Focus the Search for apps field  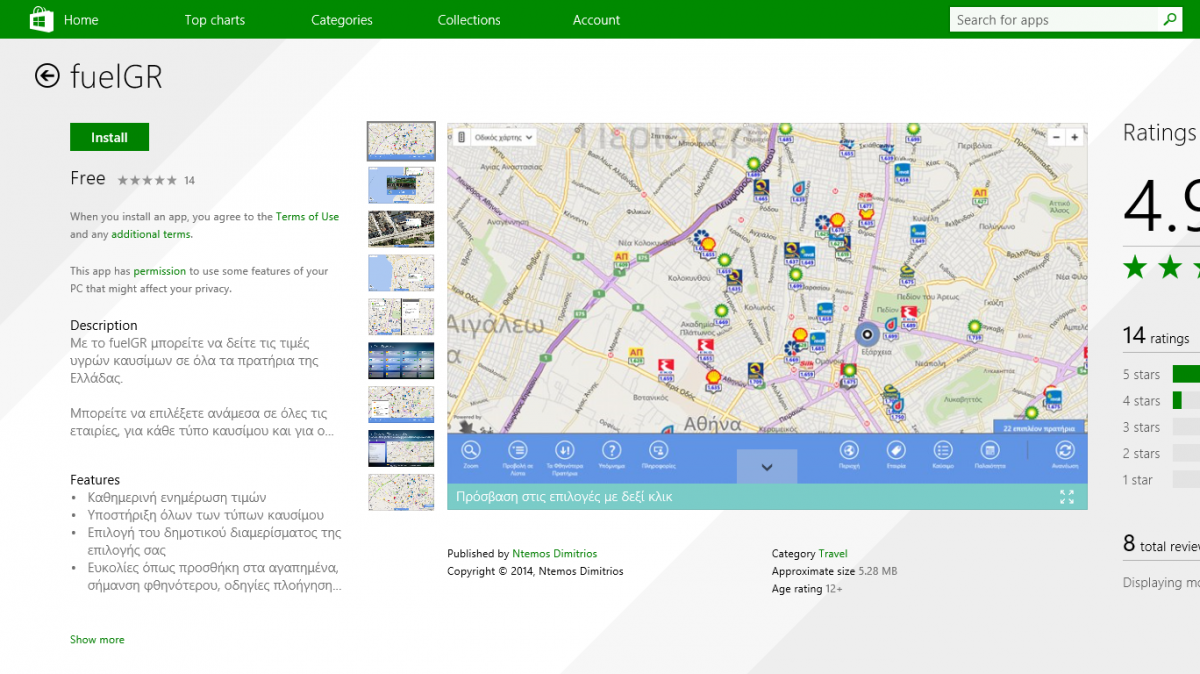(1055, 20)
